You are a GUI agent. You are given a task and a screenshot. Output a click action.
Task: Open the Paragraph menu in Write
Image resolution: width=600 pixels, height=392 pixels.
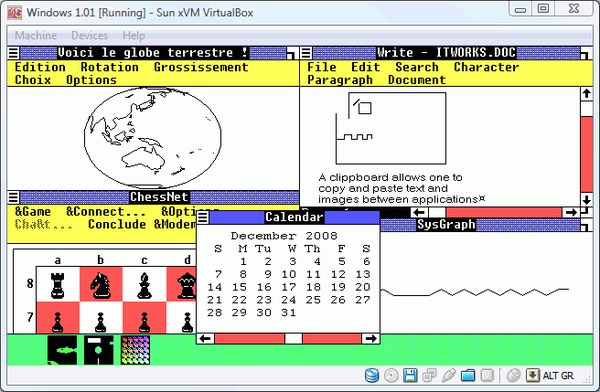[340, 80]
